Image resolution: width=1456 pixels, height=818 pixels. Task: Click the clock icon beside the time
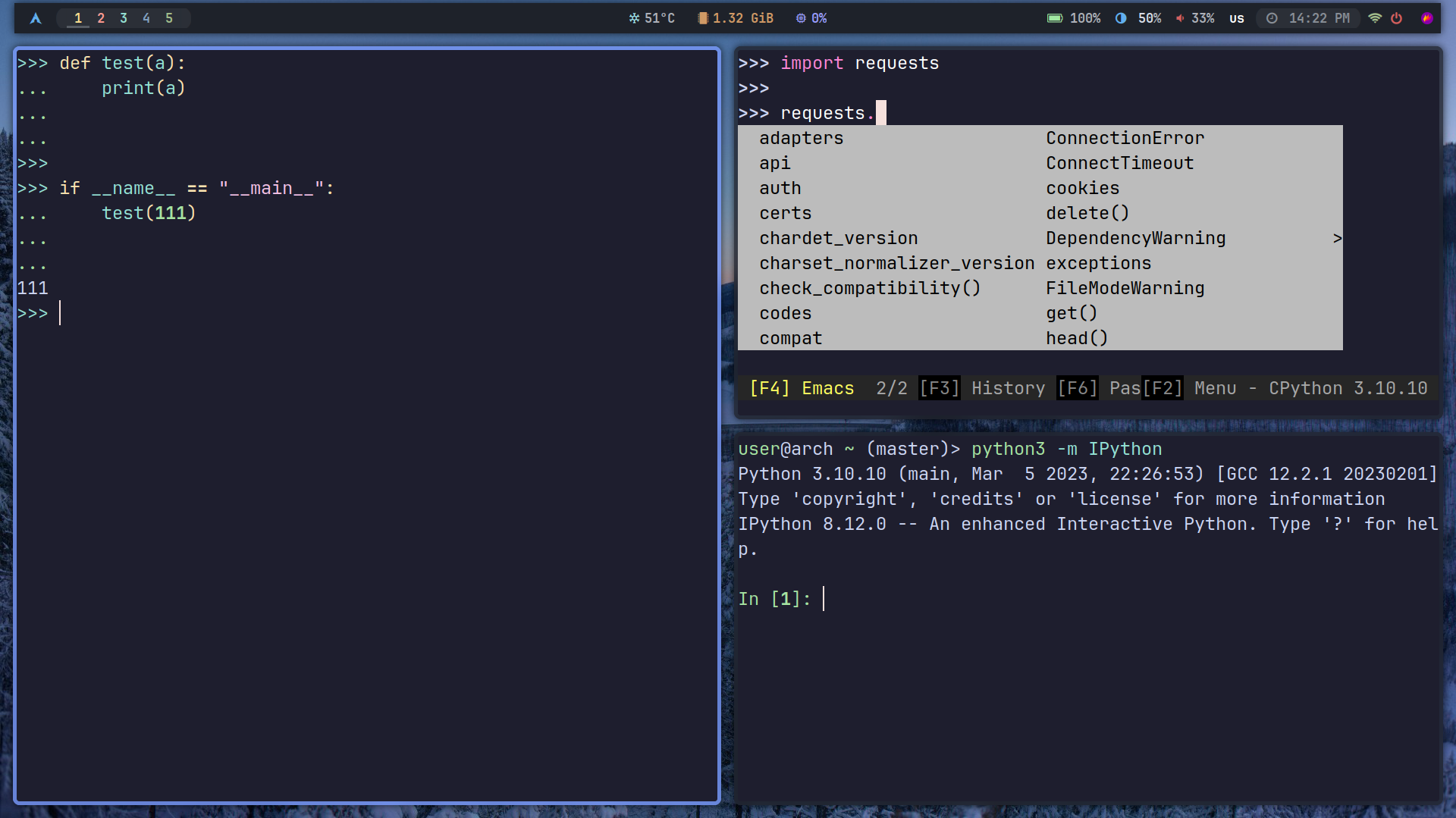coord(1272,18)
